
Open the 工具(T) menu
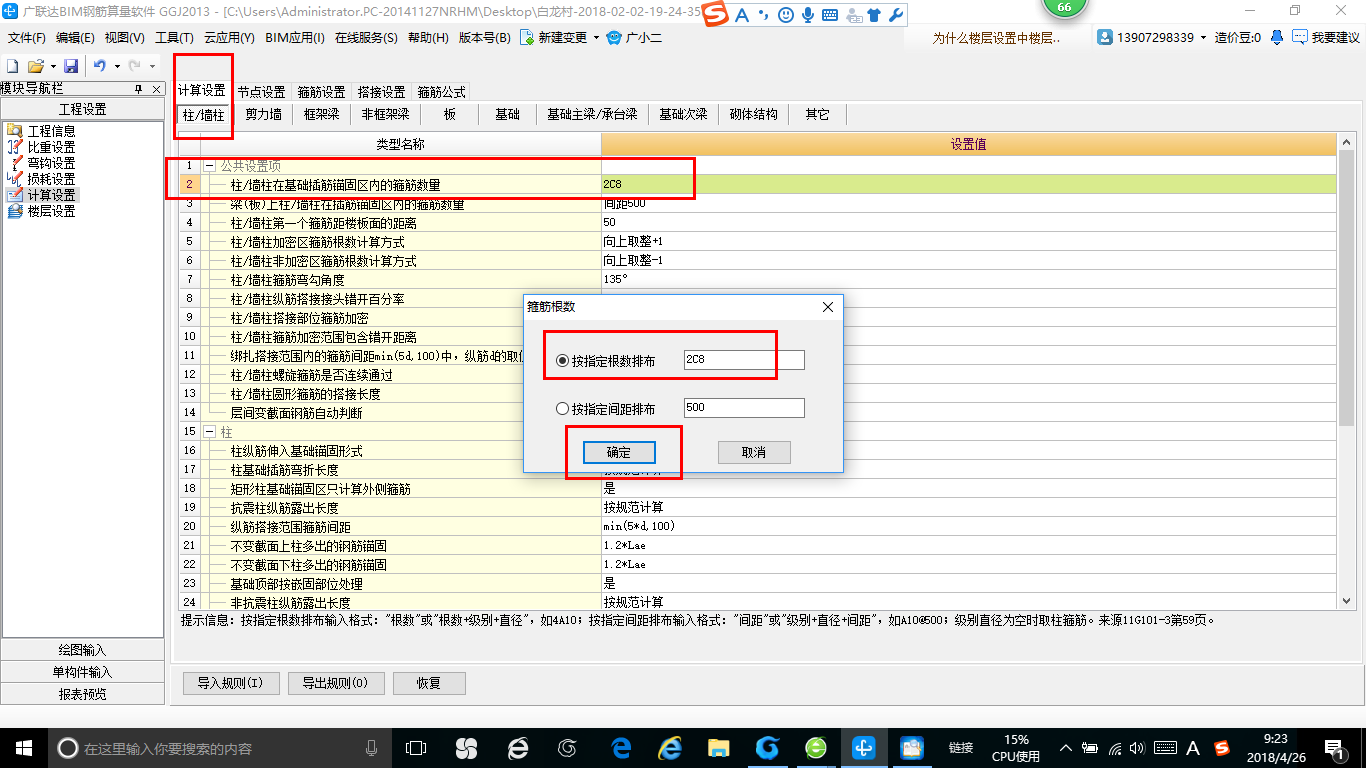[x=174, y=38]
